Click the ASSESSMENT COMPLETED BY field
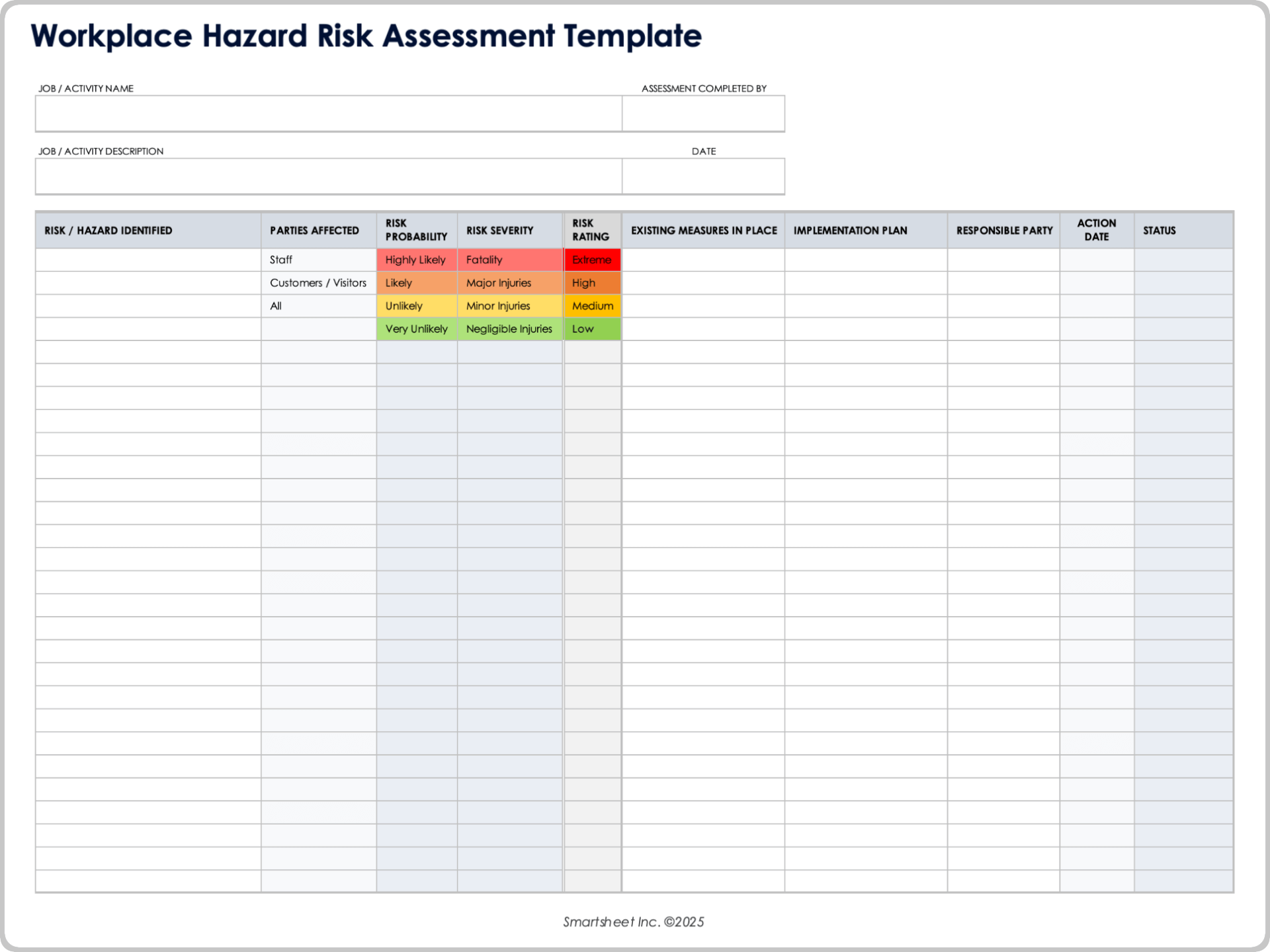This screenshot has width=1270, height=952. point(703,113)
